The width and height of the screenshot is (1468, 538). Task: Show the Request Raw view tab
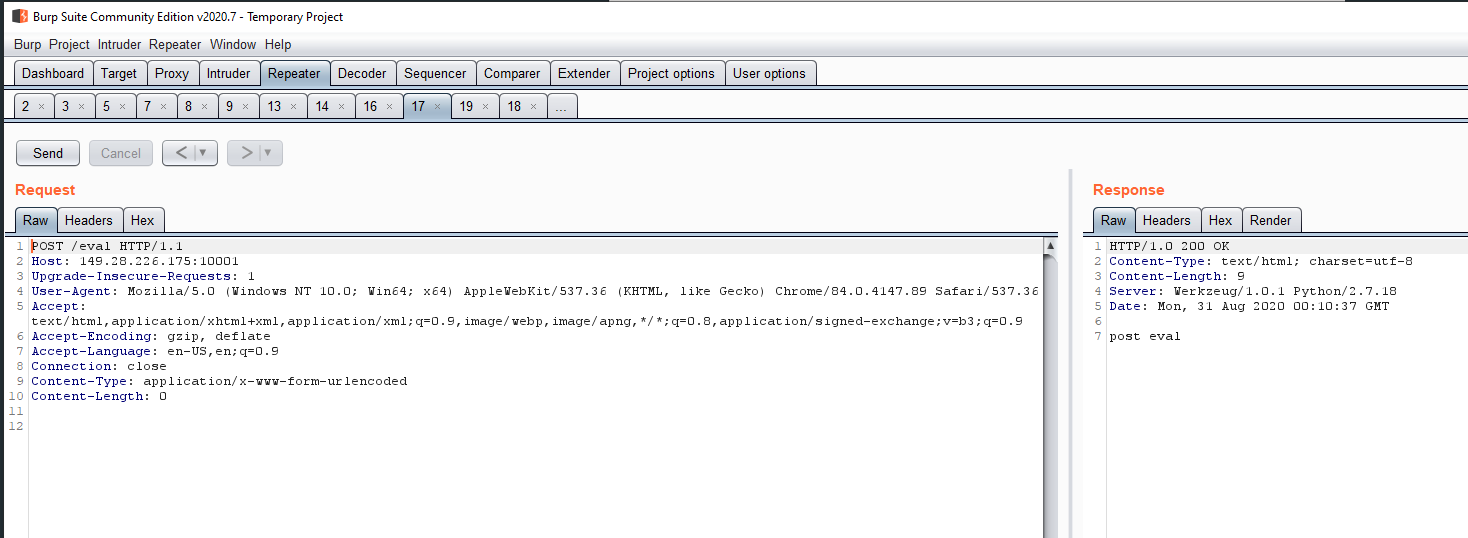pos(36,220)
